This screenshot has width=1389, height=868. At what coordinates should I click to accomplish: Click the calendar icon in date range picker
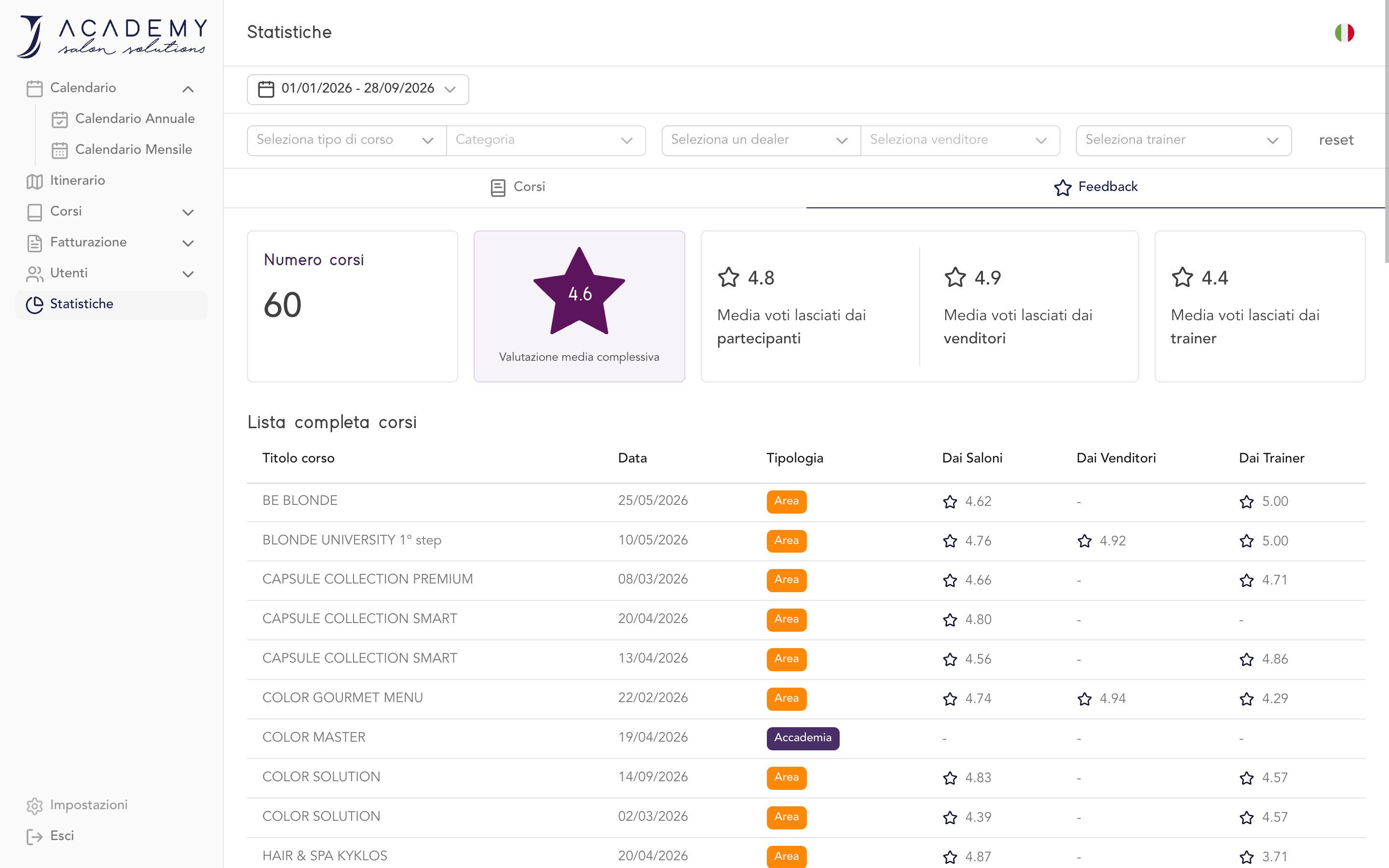(266, 89)
